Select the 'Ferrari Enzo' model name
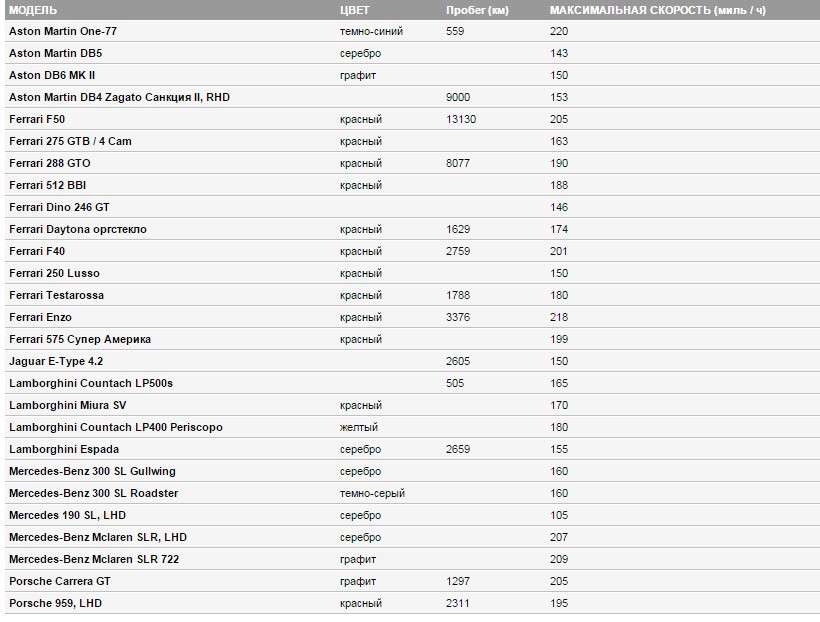The height and width of the screenshot is (622, 820). (40, 317)
